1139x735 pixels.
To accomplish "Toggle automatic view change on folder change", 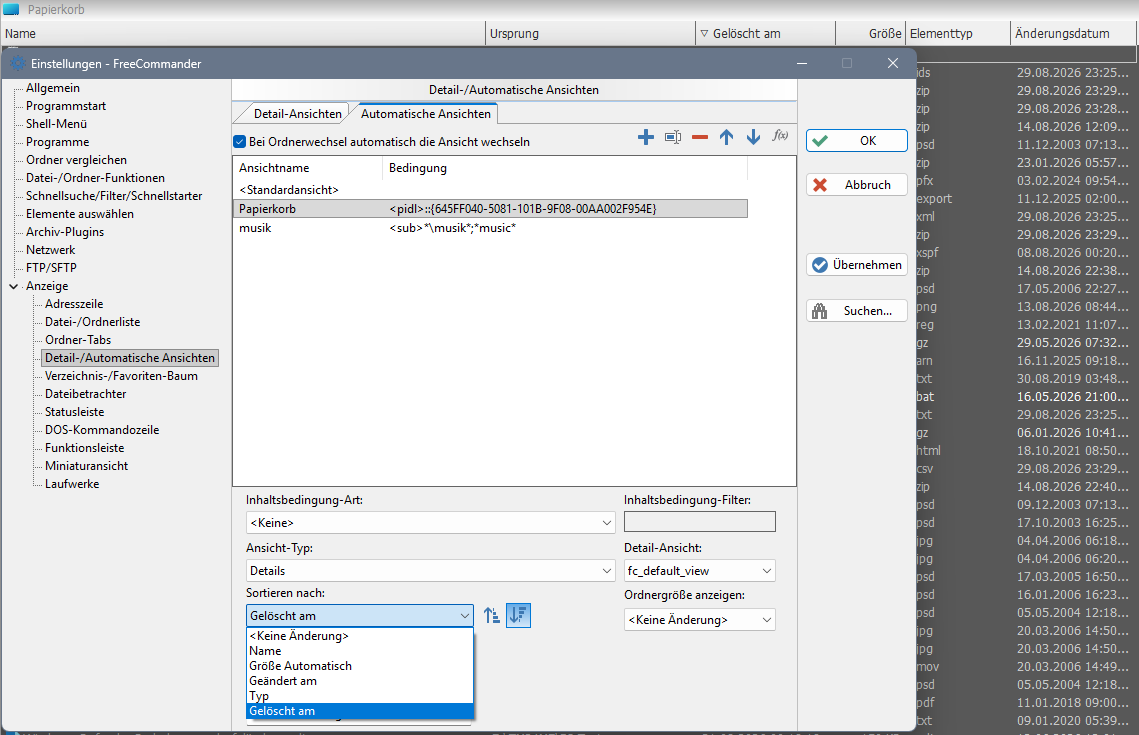I will (240, 142).
